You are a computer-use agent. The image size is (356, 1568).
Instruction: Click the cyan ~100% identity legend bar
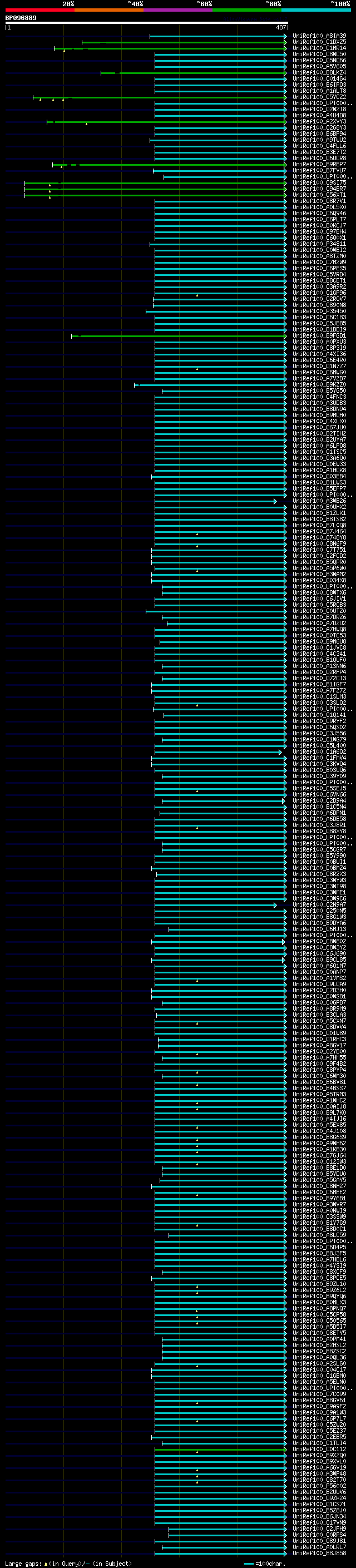[x=316, y=10]
